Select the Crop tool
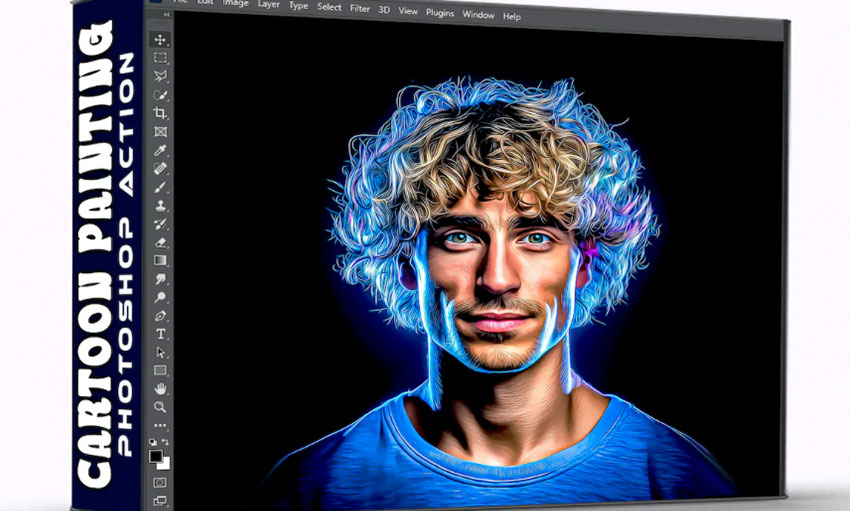Screen dimensions: 850x511 click(x=160, y=113)
